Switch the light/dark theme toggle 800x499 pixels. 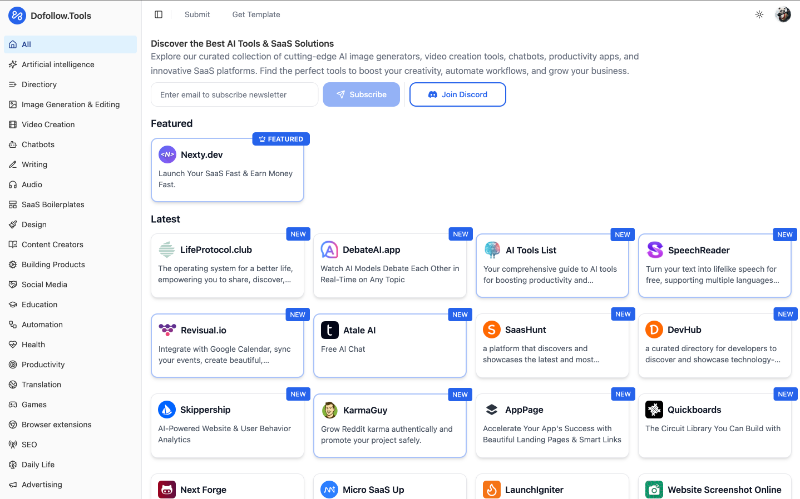759,15
